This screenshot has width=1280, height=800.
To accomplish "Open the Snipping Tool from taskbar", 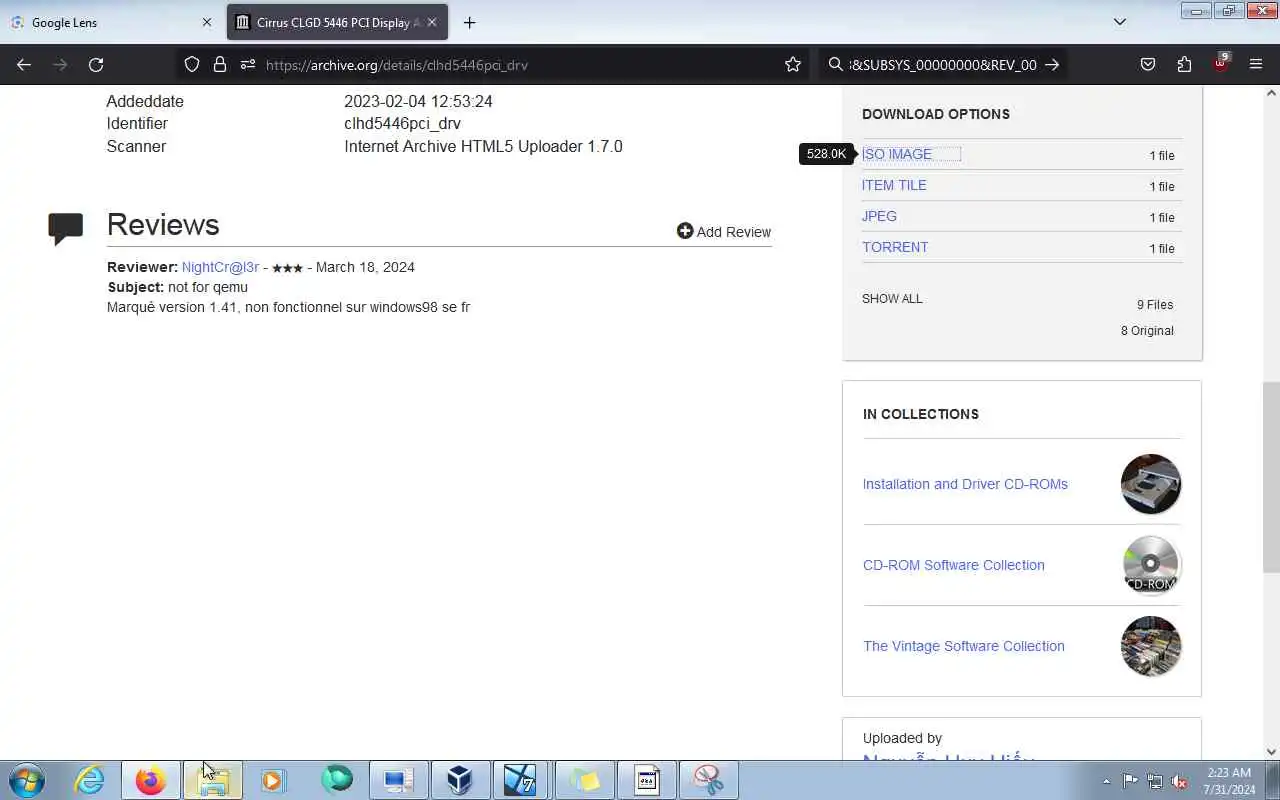I will [x=709, y=780].
